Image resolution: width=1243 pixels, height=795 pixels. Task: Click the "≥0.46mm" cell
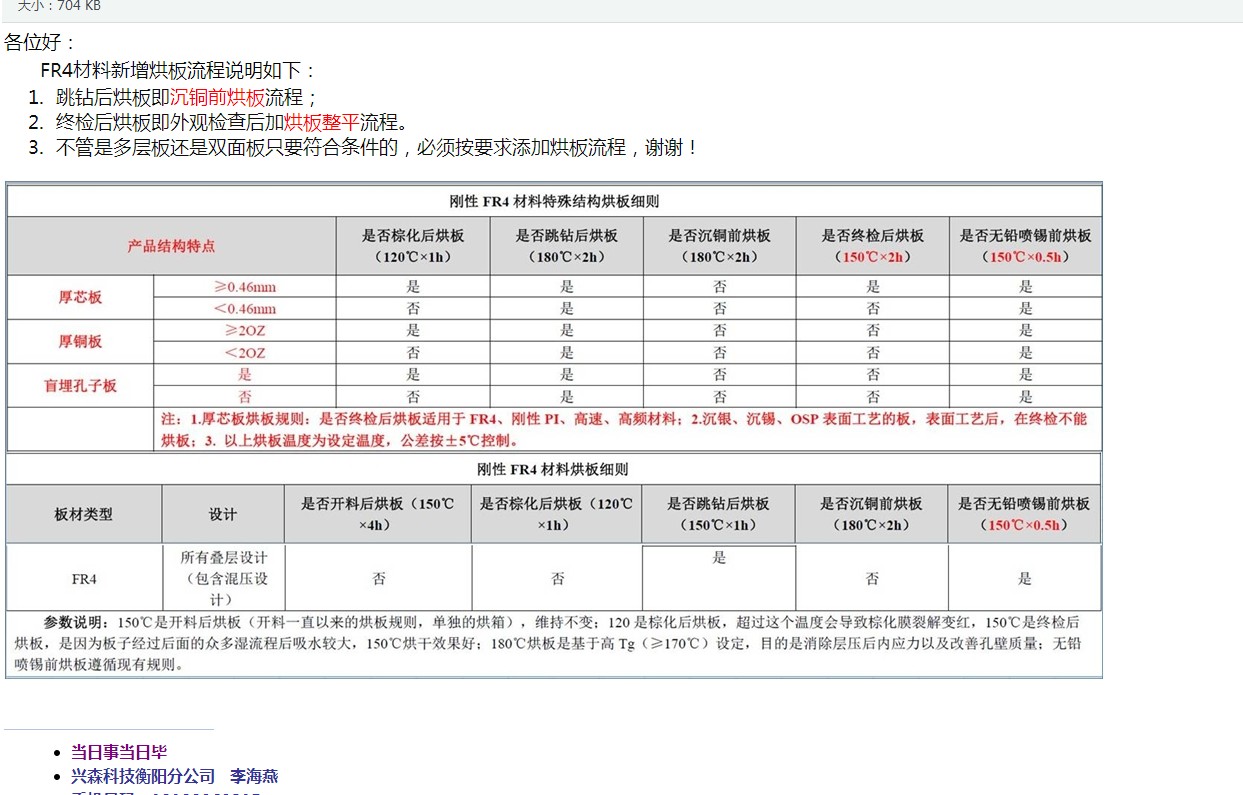click(x=245, y=287)
